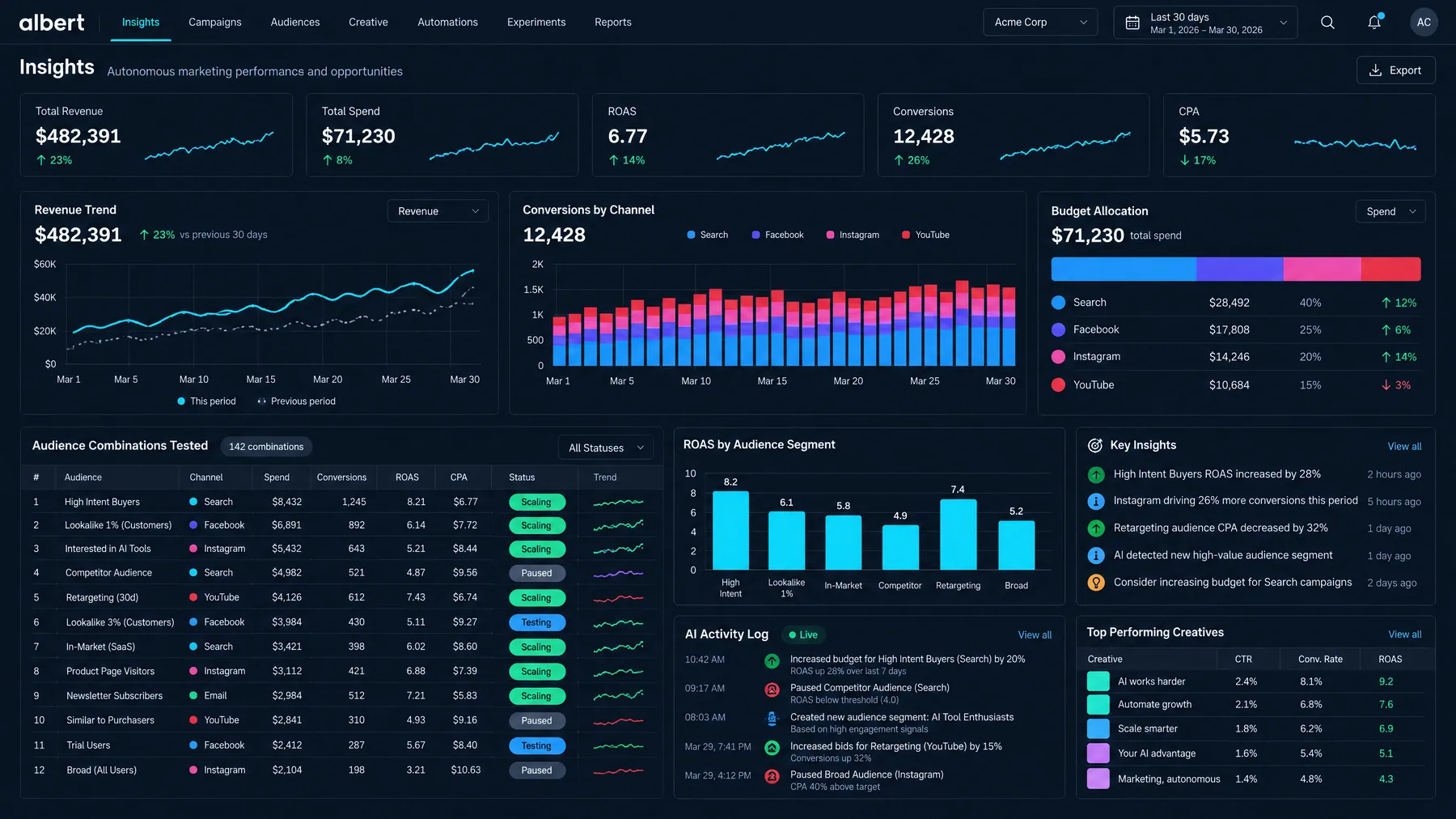Click the calendar icon in date range
The height and width of the screenshot is (819, 1456).
point(1132,23)
